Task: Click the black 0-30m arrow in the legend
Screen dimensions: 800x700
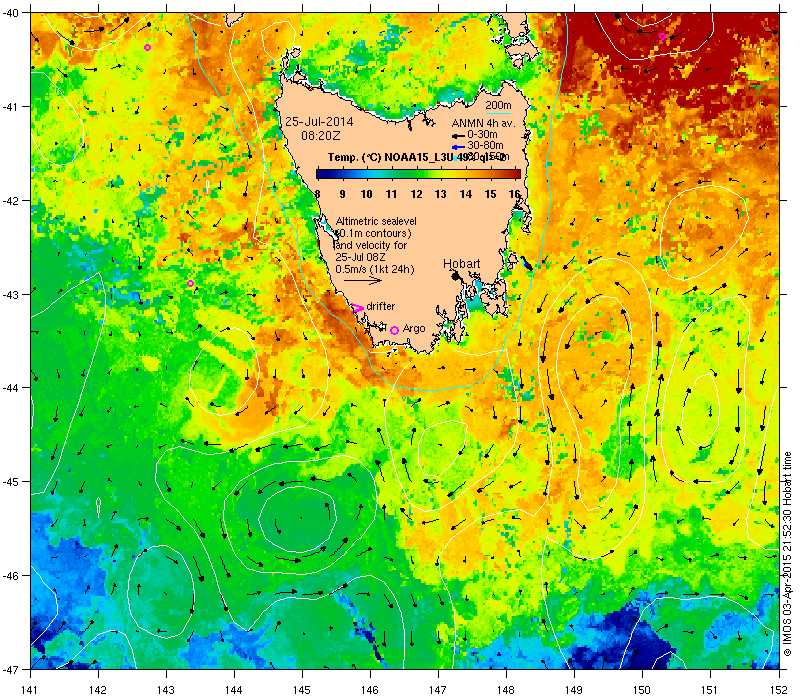Action: pyautogui.click(x=458, y=136)
